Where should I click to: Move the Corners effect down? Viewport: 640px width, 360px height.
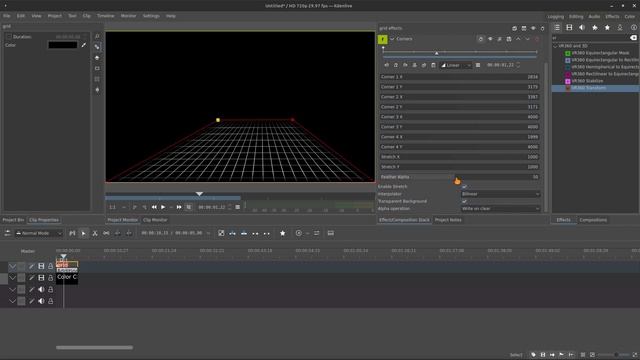point(527,39)
